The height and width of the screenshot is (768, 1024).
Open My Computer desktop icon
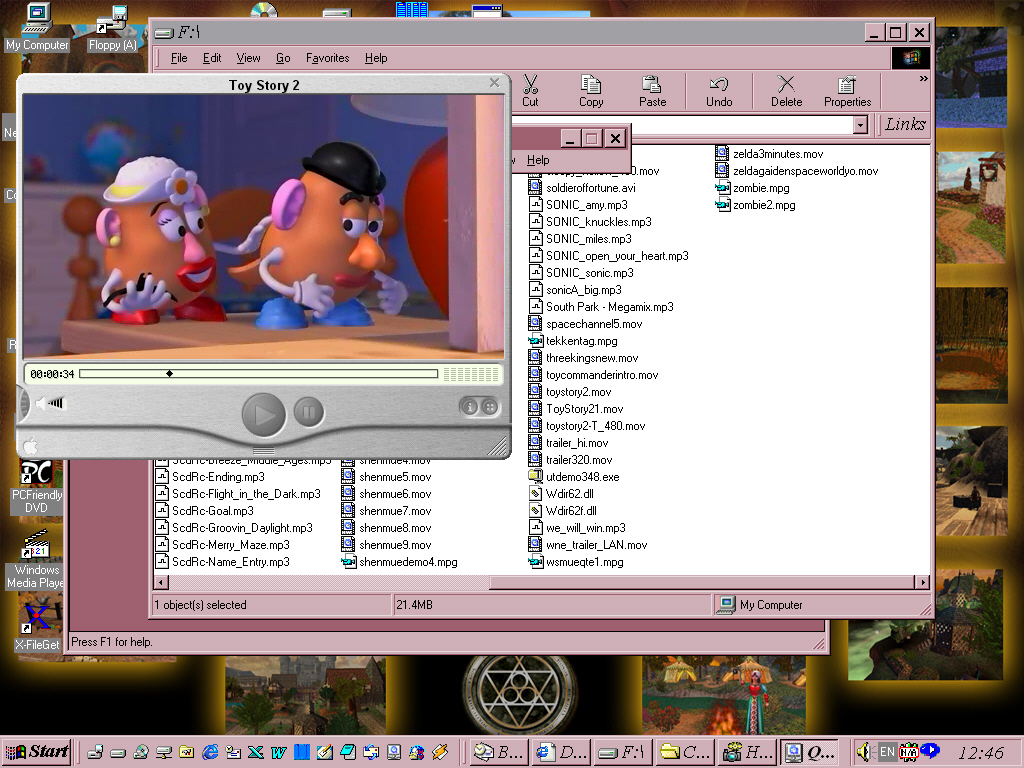[37, 27]
